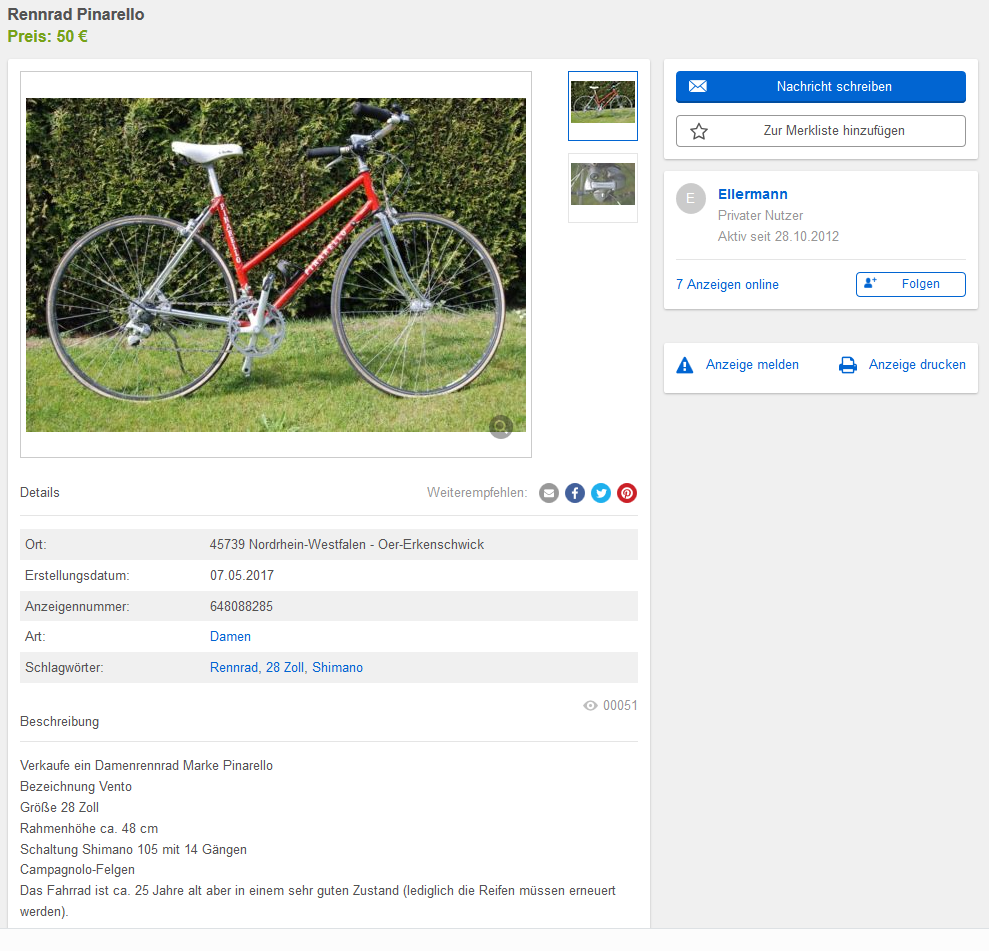Open the 28 Zoll keyword link
Screen dimensions: 989x951
[285, 668]
